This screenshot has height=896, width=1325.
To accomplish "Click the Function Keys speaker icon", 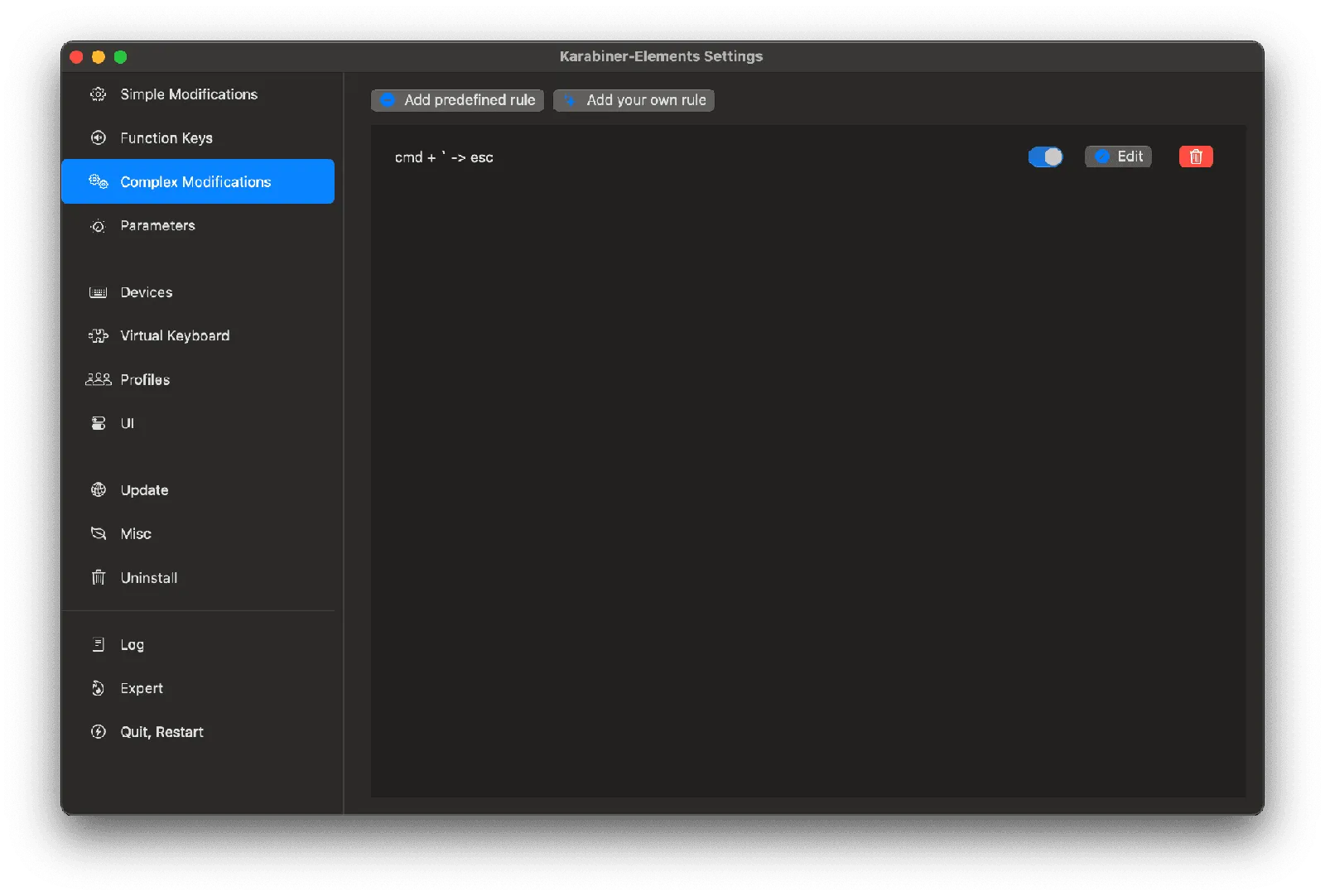I will click(98, 138).
